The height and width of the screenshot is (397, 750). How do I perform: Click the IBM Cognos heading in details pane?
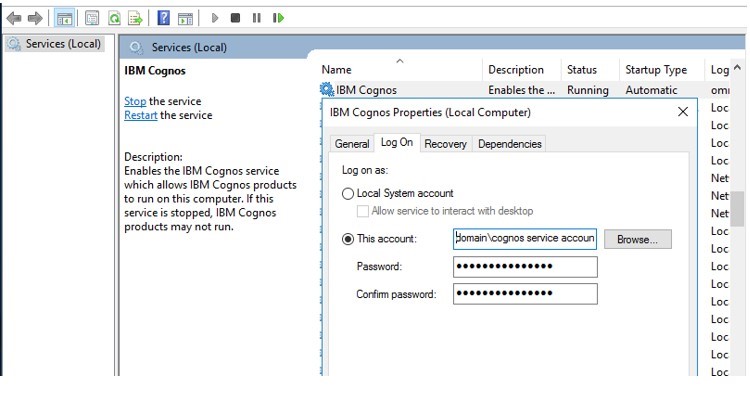(155, 71)
